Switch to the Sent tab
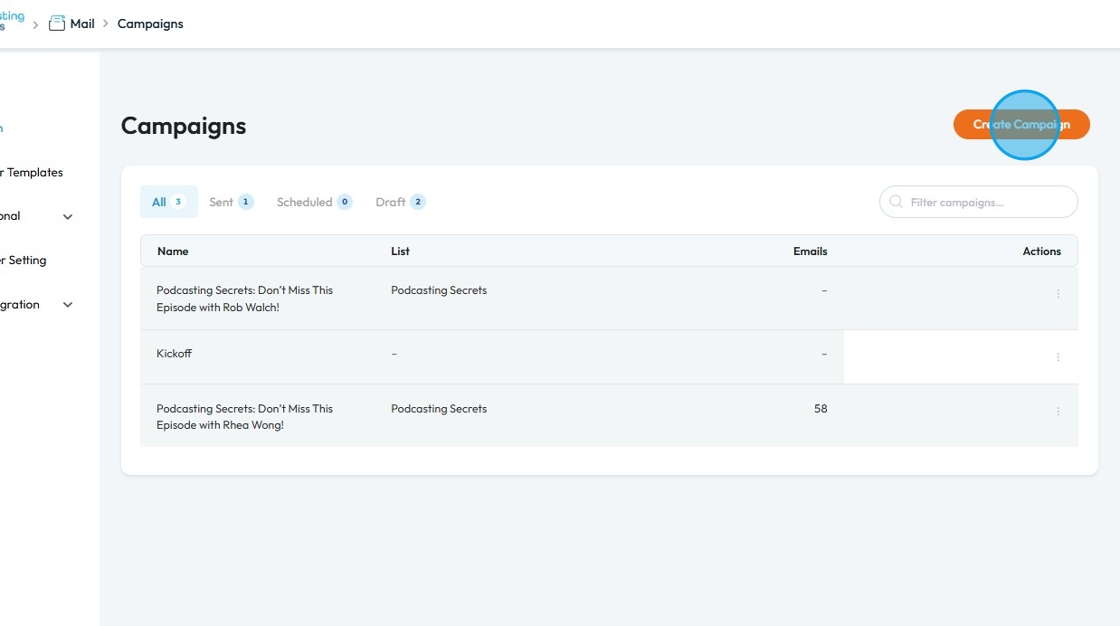Viewport: 1120px width, 626px height. click(231, 202)
